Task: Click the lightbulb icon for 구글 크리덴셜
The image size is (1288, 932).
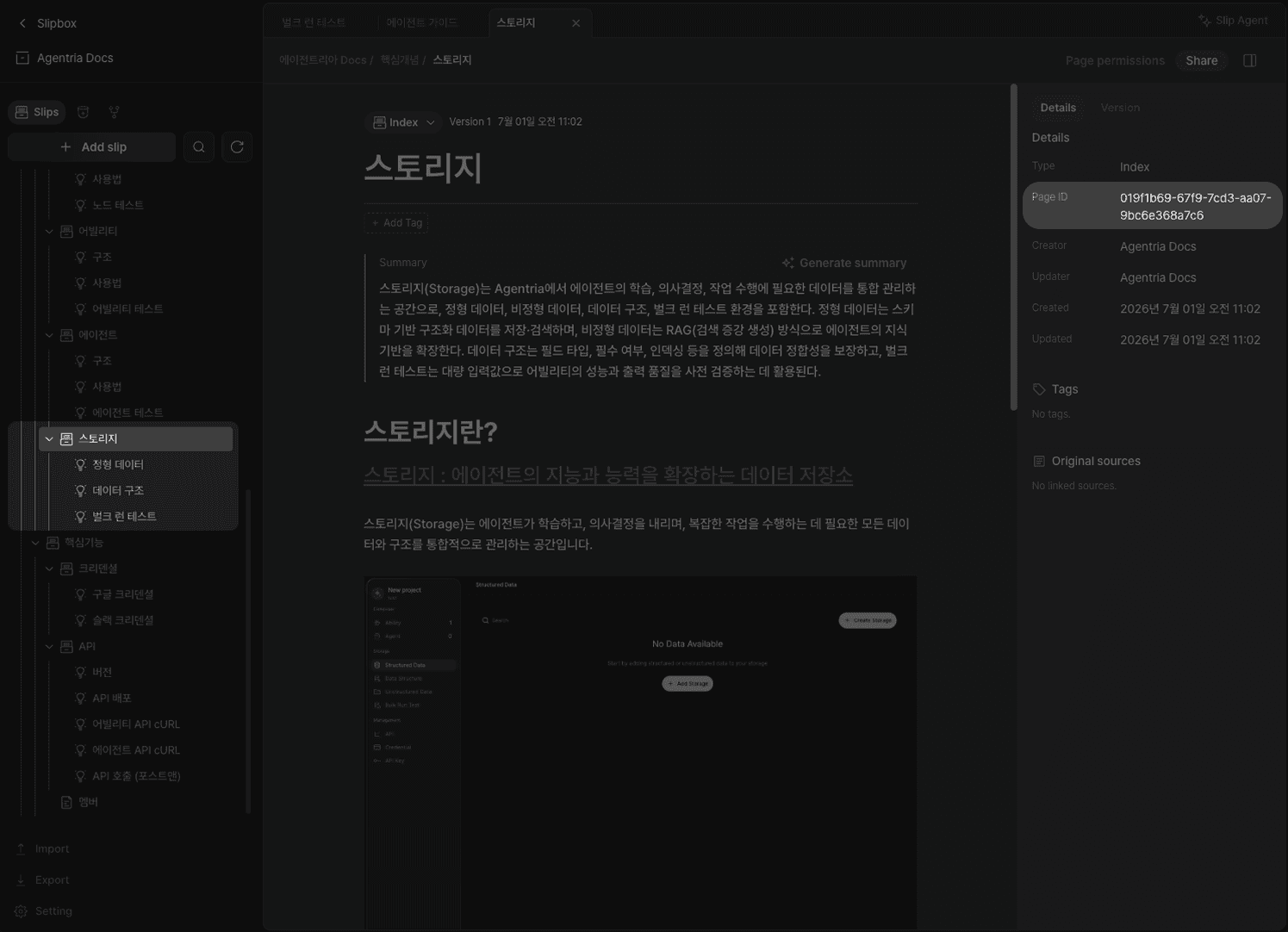Action: 80,594
